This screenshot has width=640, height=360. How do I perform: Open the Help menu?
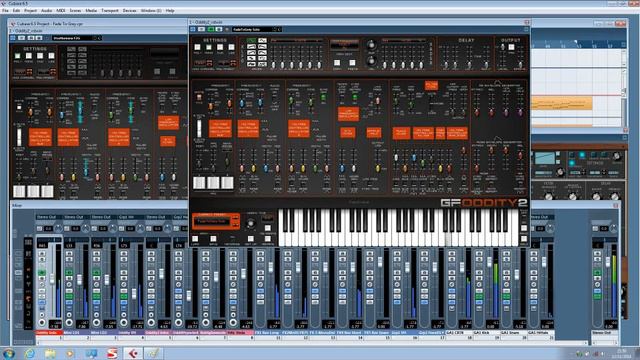(170, 11)
